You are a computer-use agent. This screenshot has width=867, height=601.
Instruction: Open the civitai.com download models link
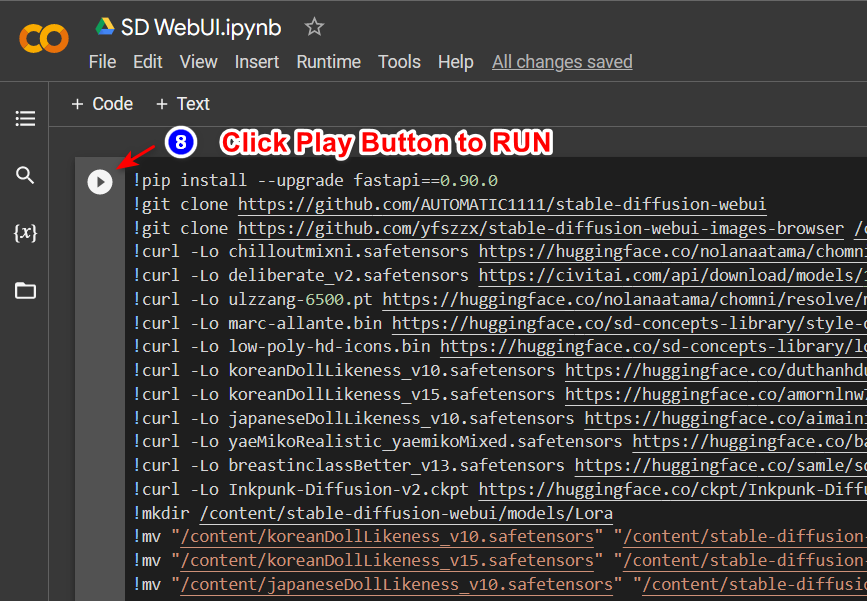pyautogui.click(x=672, y=276)
